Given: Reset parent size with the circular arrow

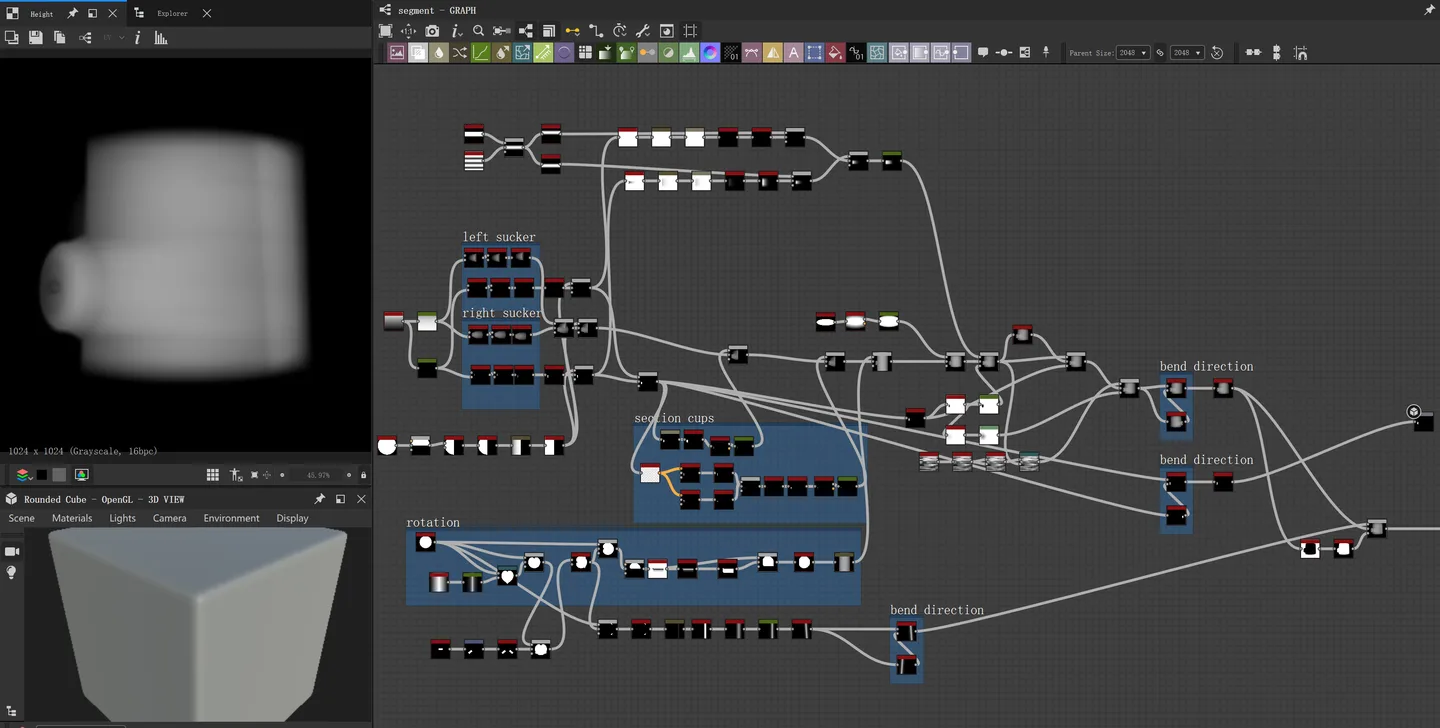Looking at the screenshot, I should pos(1217,53).
